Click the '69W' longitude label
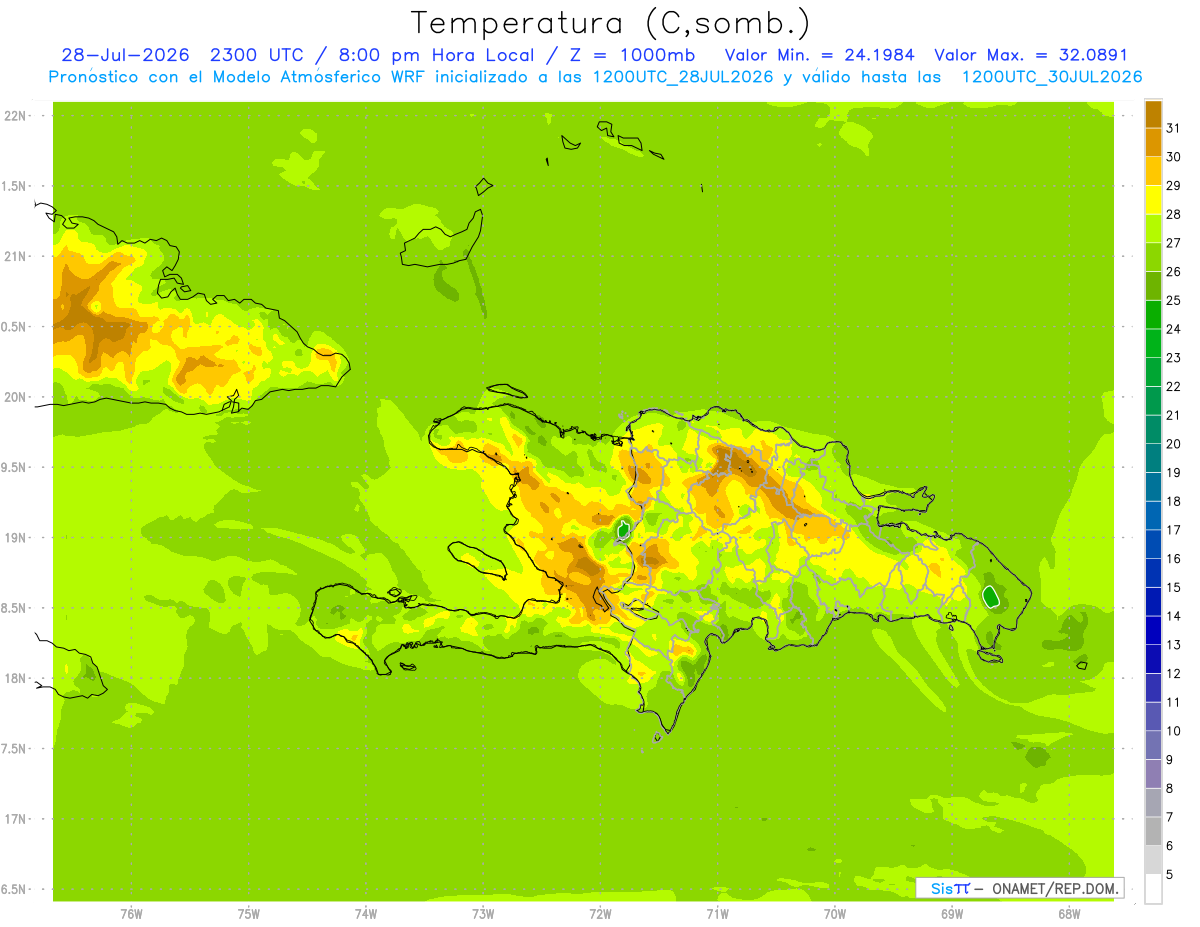 click(x=952, y=914)
